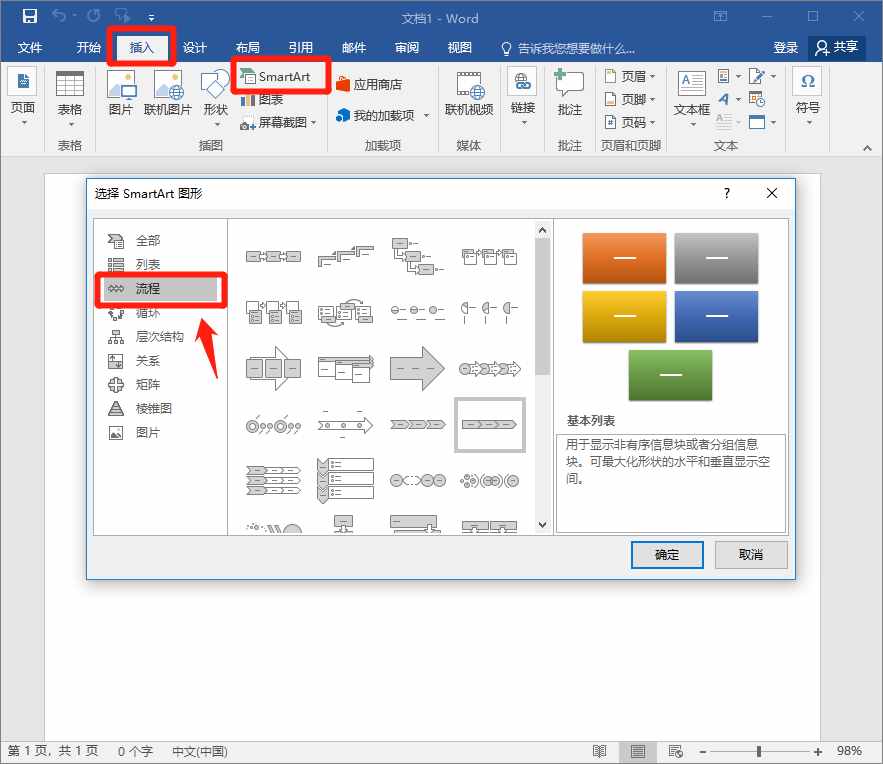Open the App Store (应用商店) add-in
Screen dimensions: 883x764
[x=369, y=84]
